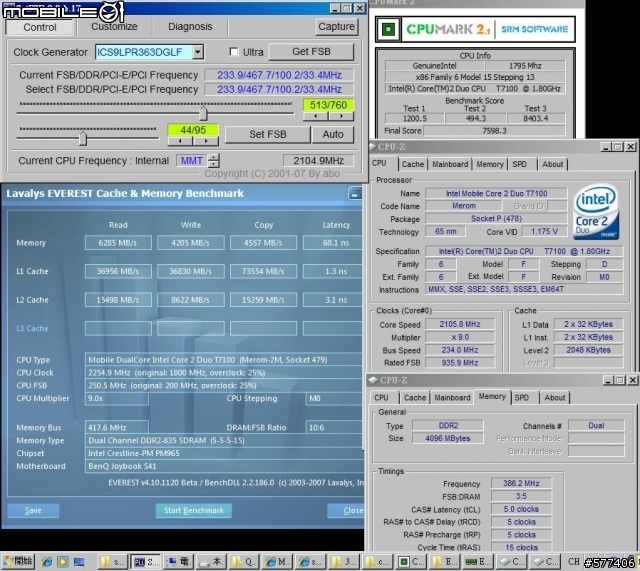This screenshot has height=571, width=640.
Task: Switch to taskbar folder item 'c...'
Action: tap(377, 562)
